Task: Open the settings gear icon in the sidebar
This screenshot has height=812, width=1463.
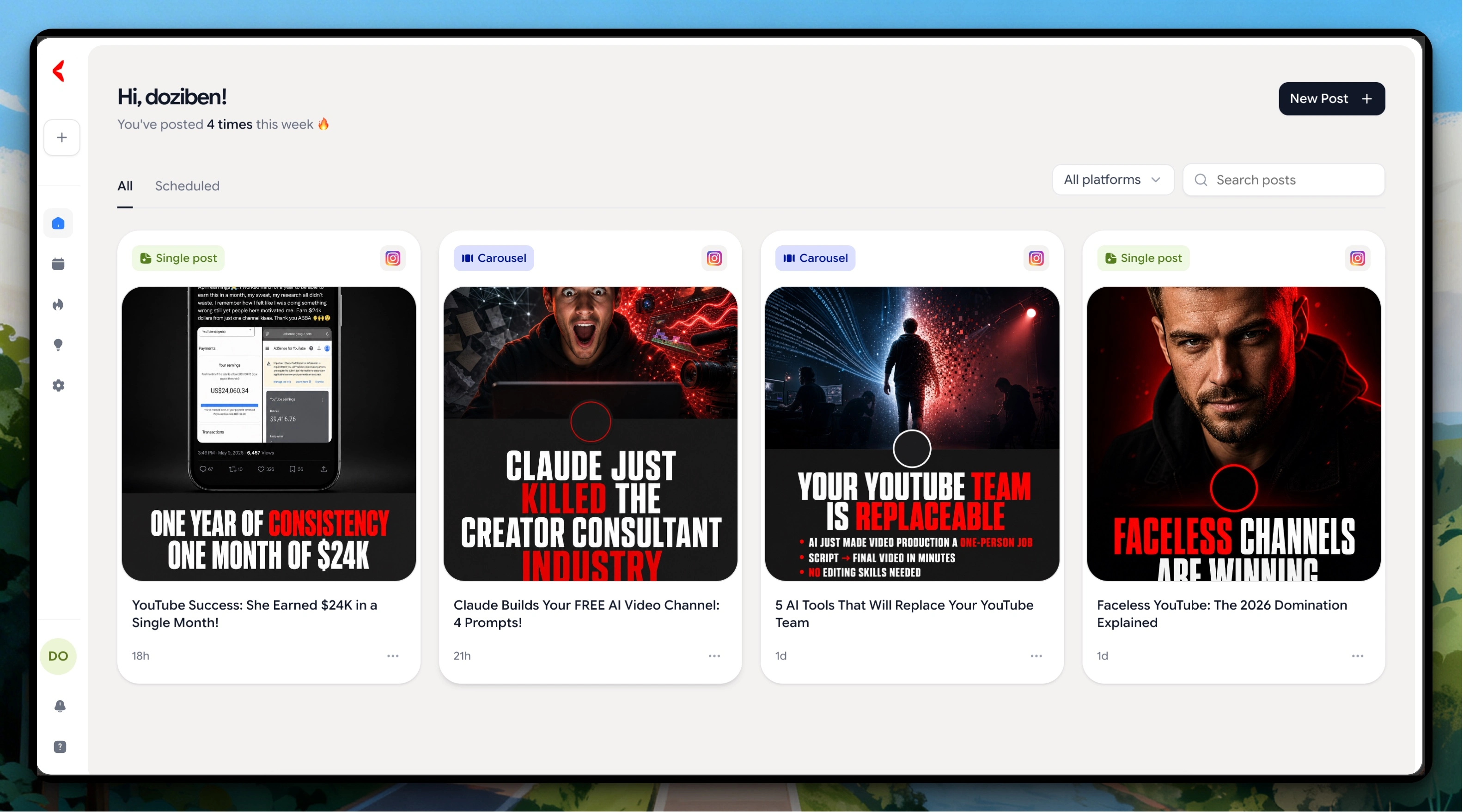Action: [x=59, y=386]
